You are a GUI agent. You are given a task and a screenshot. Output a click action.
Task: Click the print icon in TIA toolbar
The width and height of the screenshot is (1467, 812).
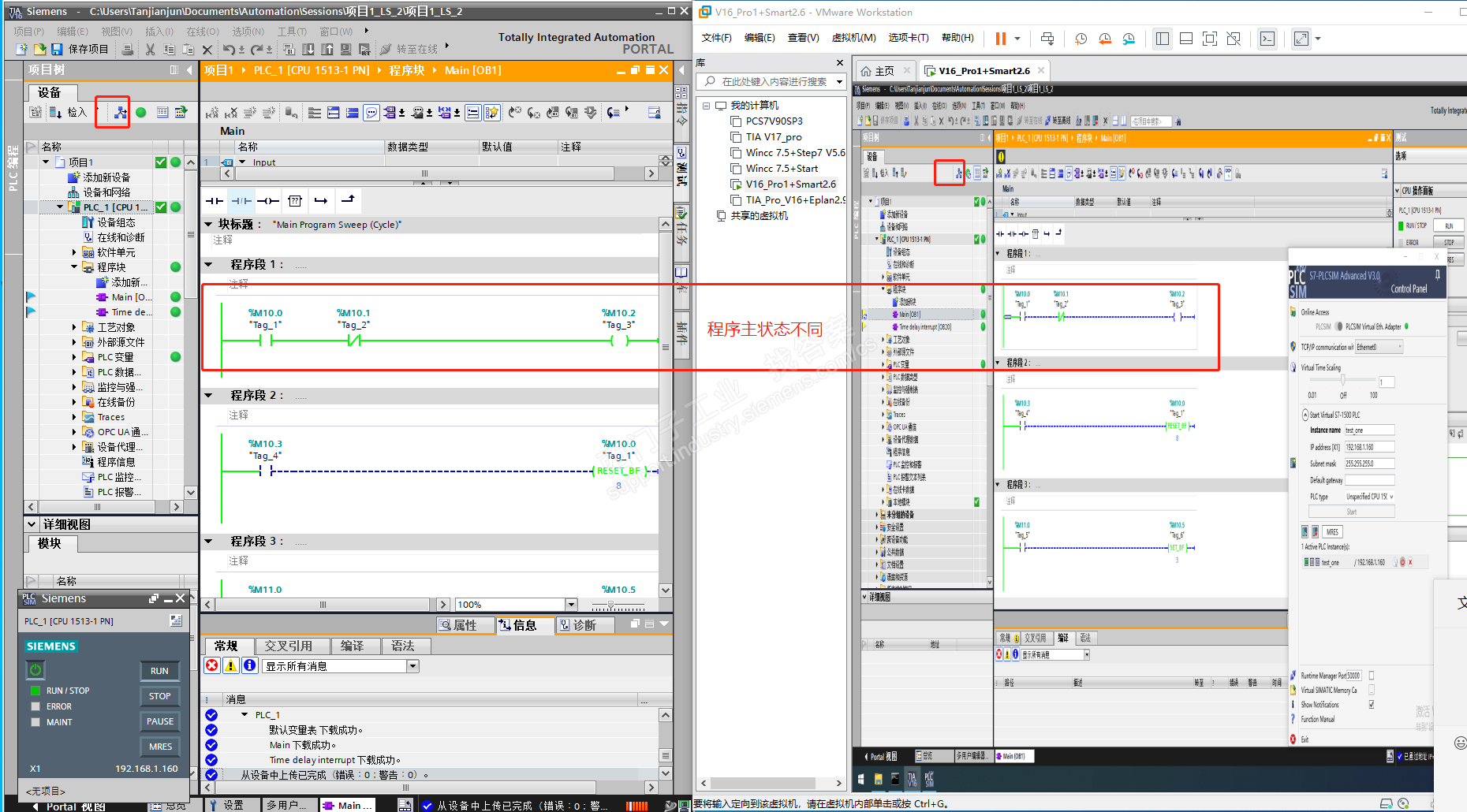[x=128, y=49]
